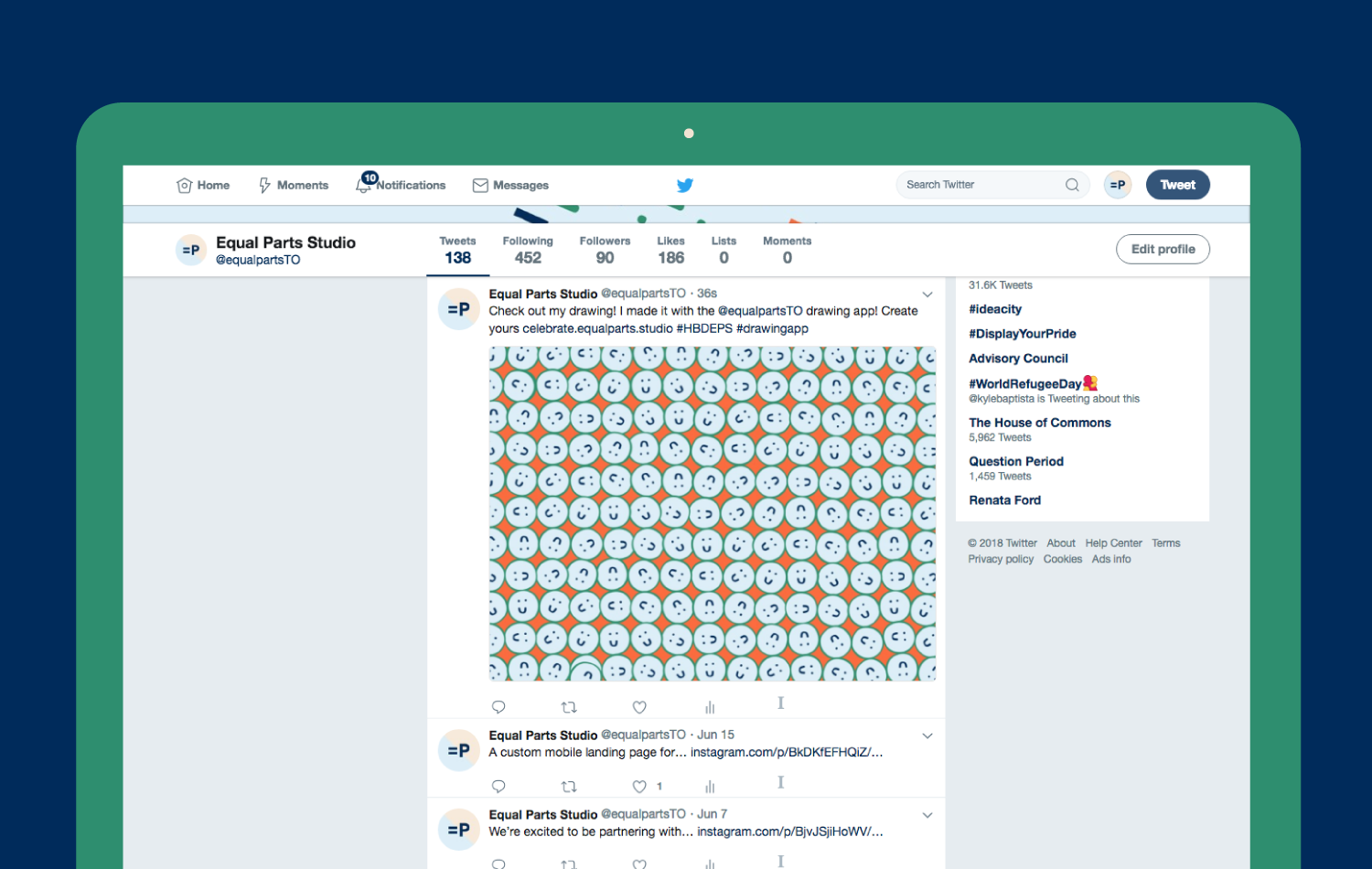The width and height of the screenshot is (1372, 869).
Task: Switch to the Following tab
Action: pyautogui.click(x=528, y=250)
